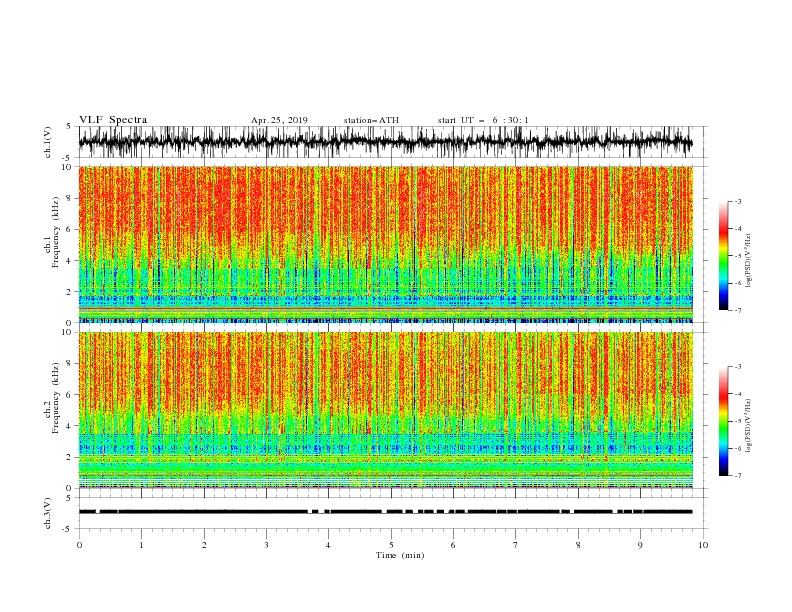This screenshot has height=612, width=792.
Task: Click inside the ch.1 spectrogram panel
Action: (x=385, y=244)
